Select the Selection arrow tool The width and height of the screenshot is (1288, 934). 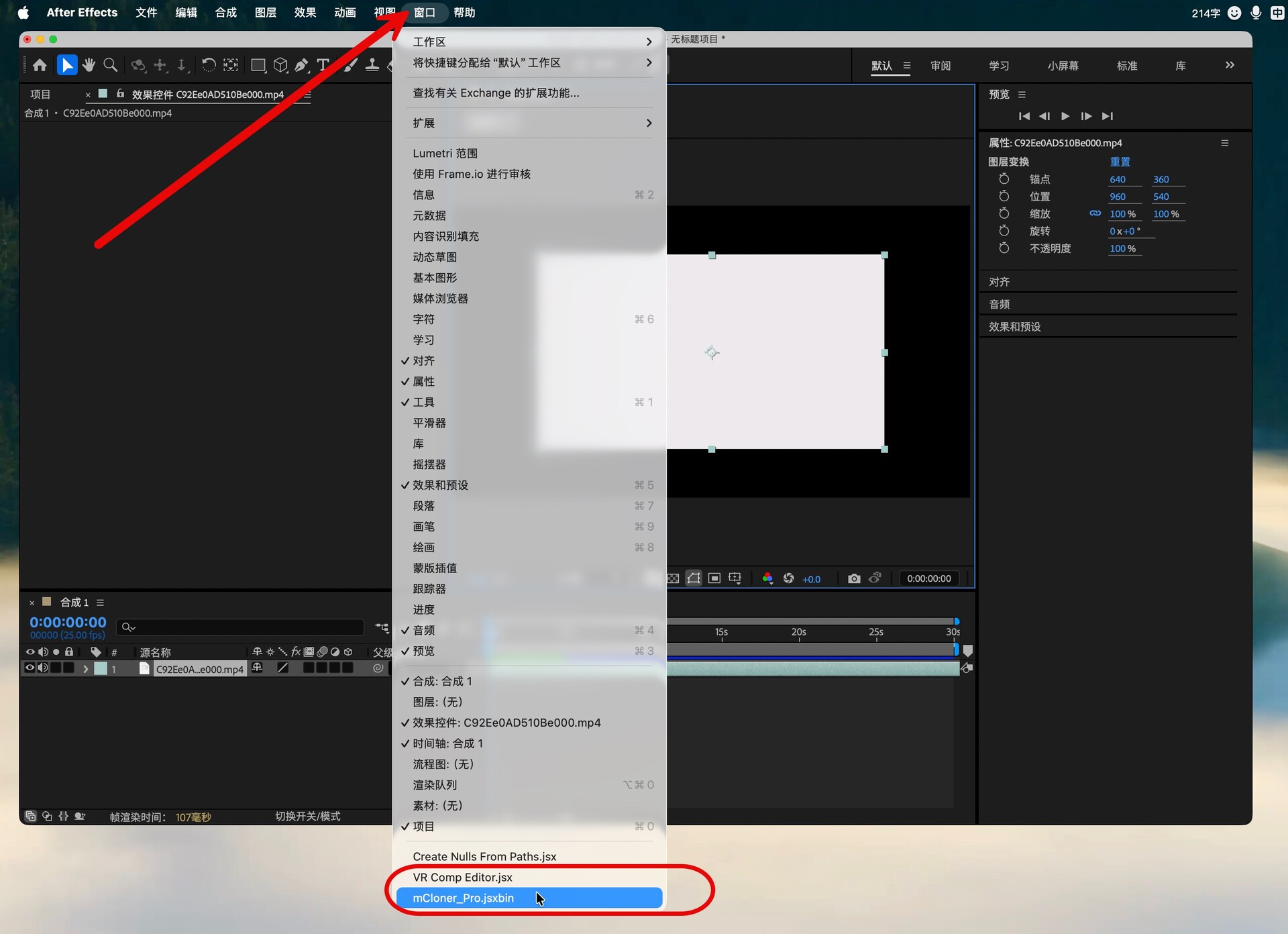66,65
